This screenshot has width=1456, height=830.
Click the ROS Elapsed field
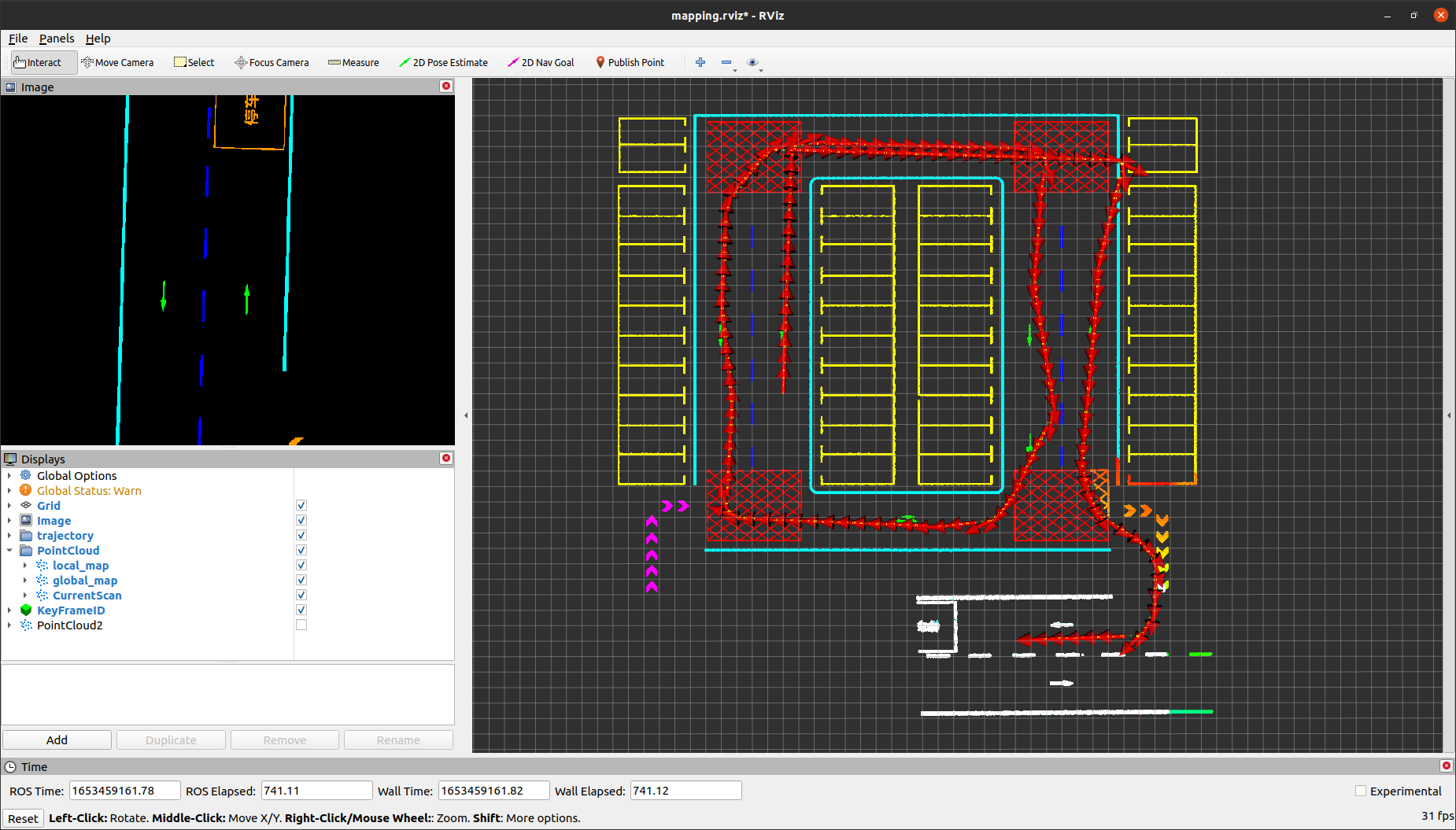[316, 791]
